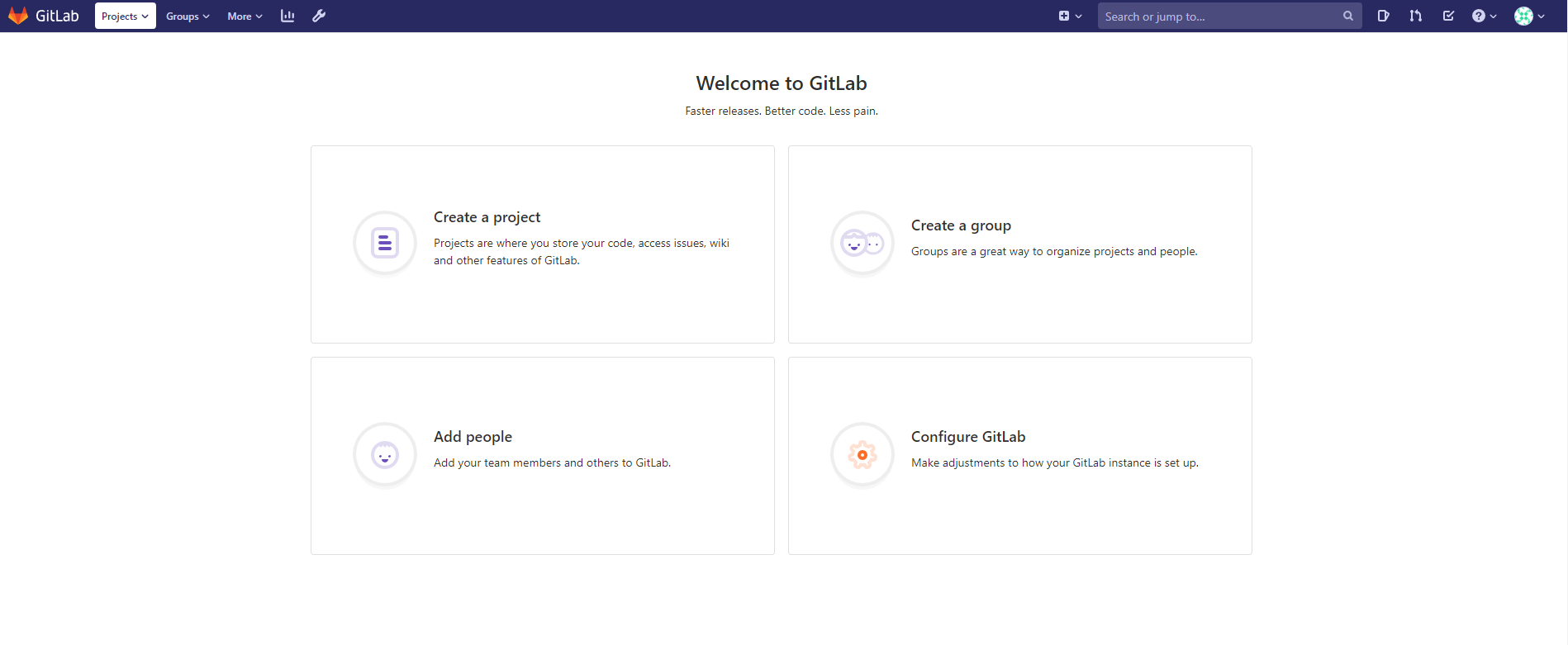
Task: Click the Add people heading
Action: click(x=473, y=437)
